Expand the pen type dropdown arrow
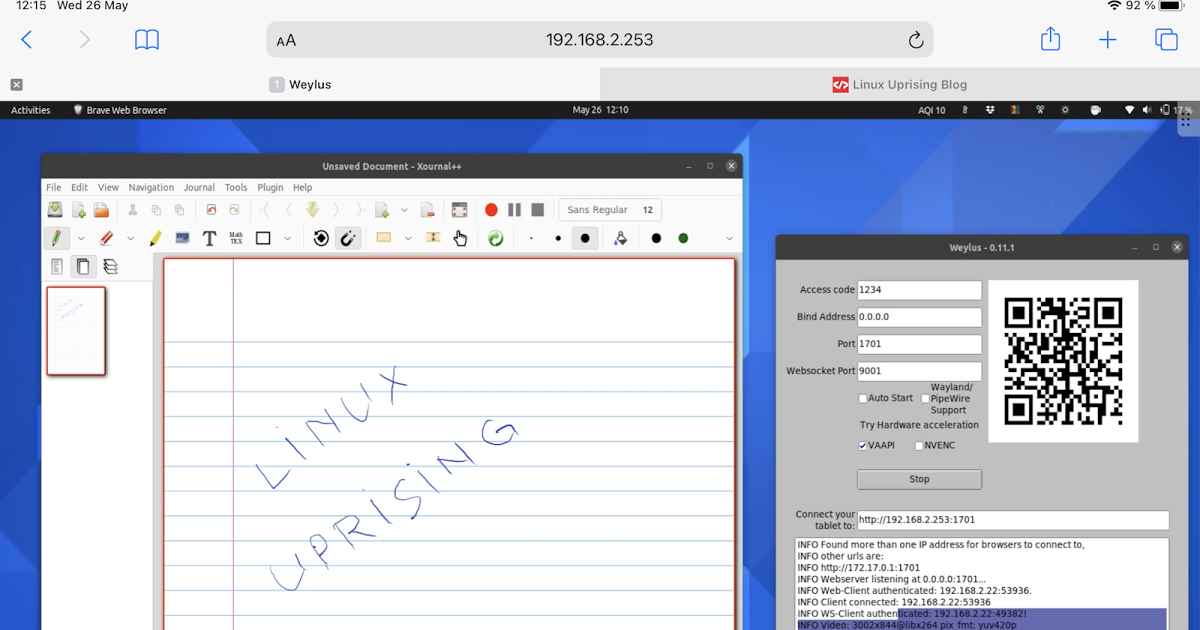This screenshot has width=1200, height=630. click(x=81, y=238)
